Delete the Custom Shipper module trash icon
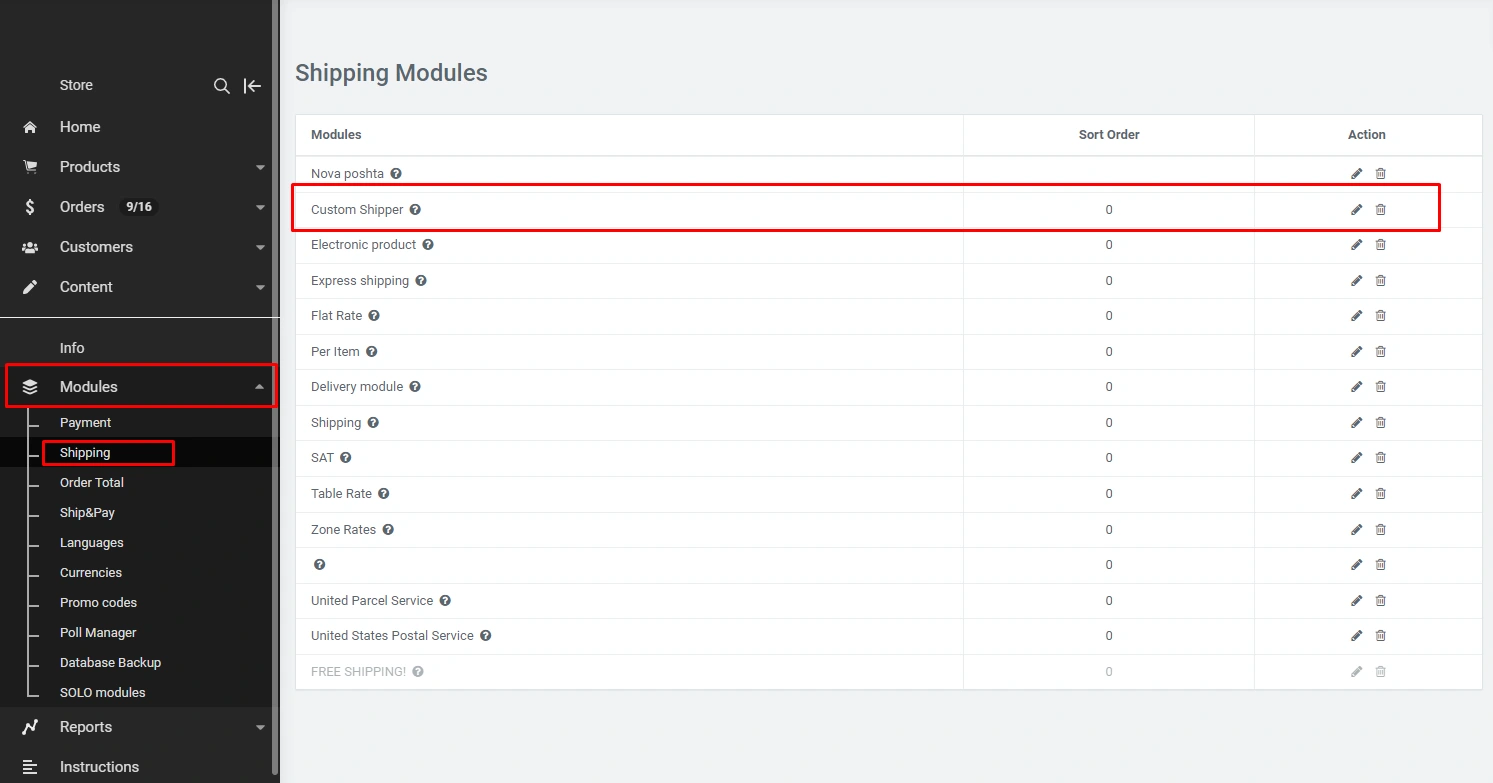The width and height of the screenshot is (1493, 783). point(1381,210)
